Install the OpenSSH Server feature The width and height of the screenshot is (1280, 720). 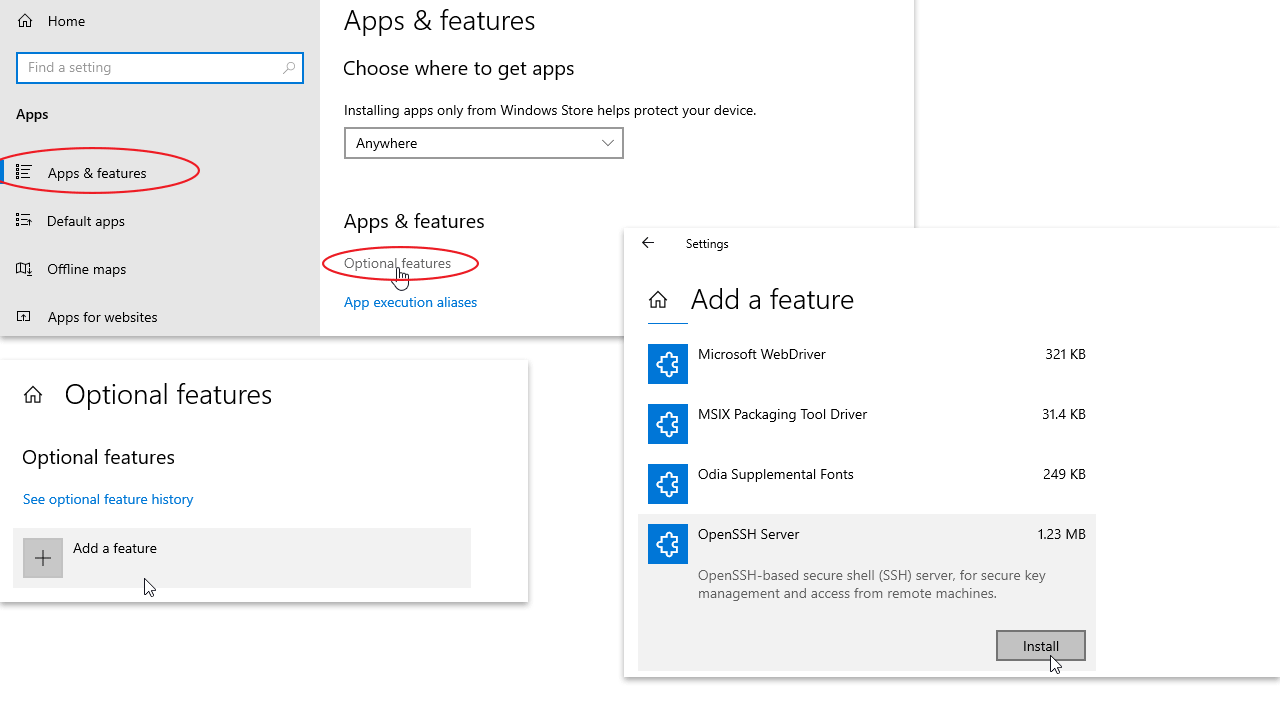pyautogui.click(x=1040, y=645)
